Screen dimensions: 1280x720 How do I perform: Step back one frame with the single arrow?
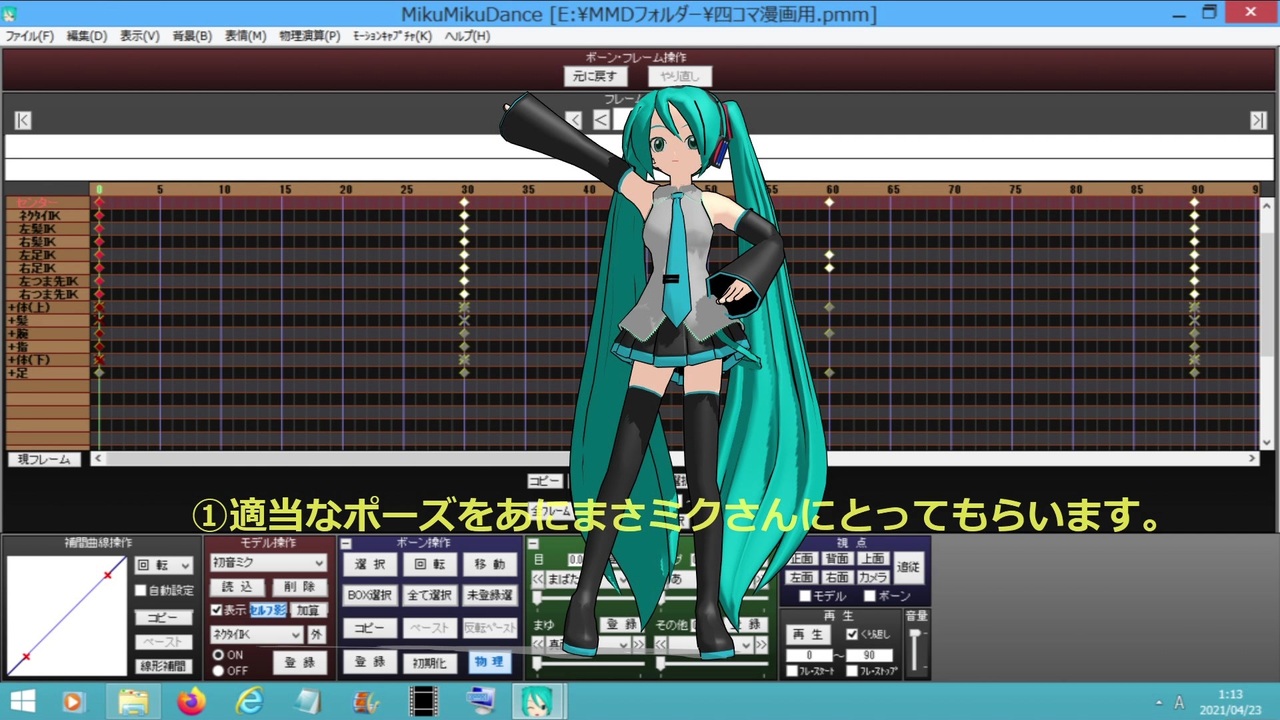tap(601, 120)
